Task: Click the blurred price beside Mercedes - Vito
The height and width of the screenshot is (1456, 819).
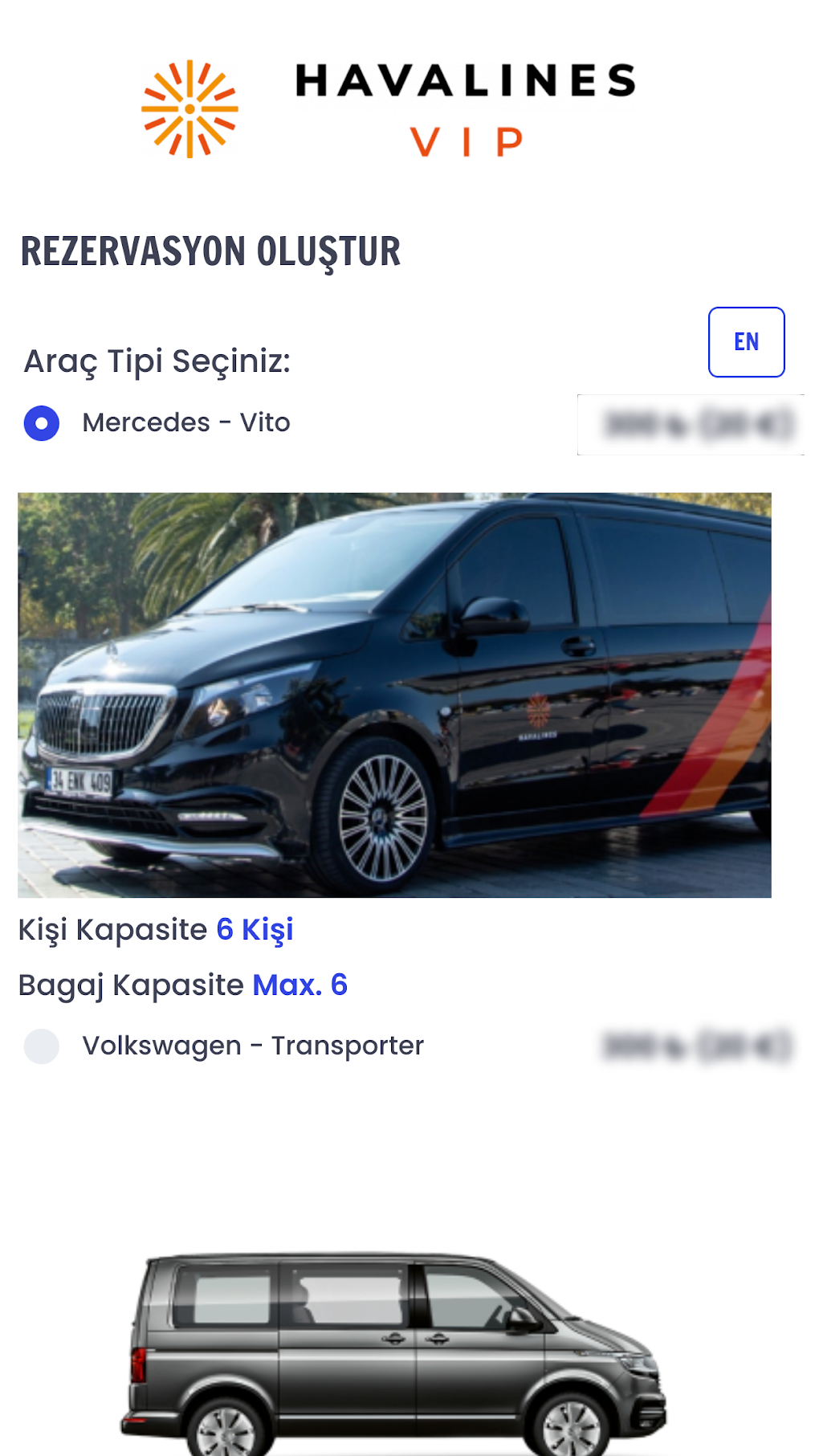Action: (x=699, y=424)
